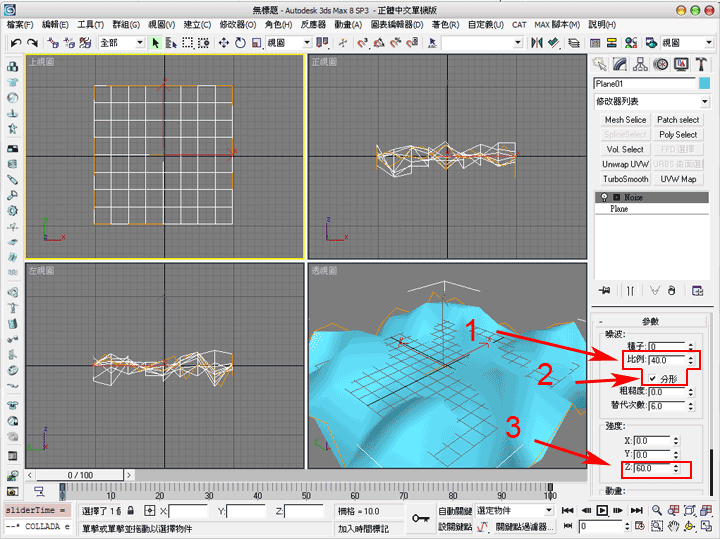The image size is (720, 539).
Task: Go to the start frame
Action: (x=568, y=511)
